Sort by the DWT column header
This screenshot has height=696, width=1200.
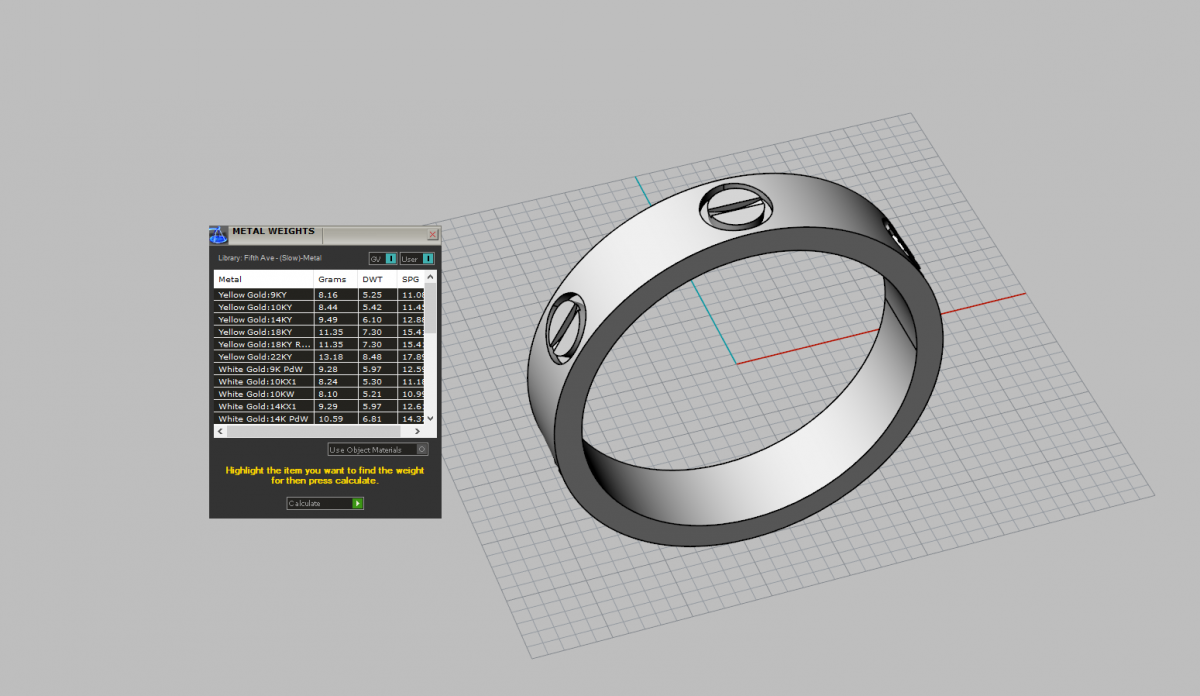tap(378, 279)
